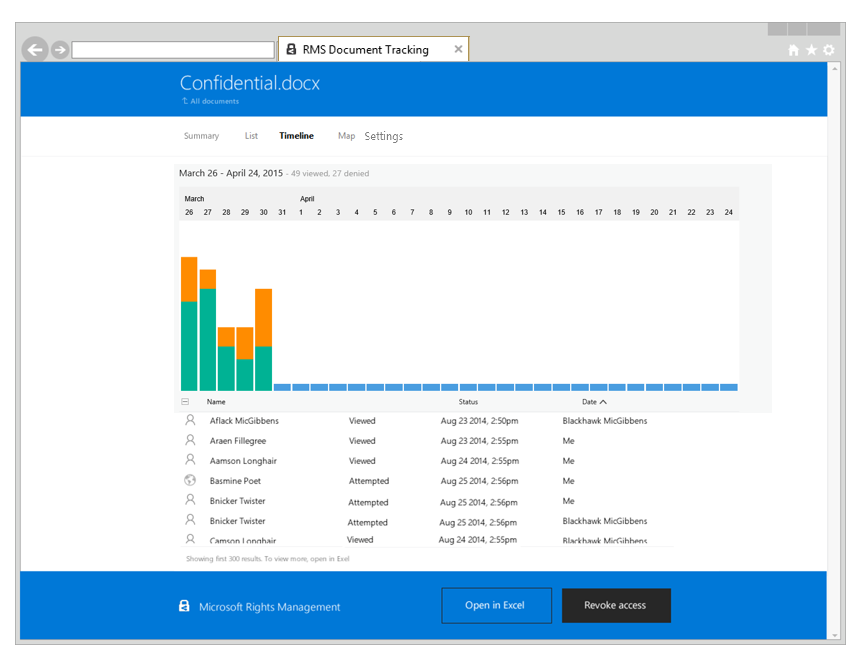Click the March 26 - April 24, 2015 heading

231,173
